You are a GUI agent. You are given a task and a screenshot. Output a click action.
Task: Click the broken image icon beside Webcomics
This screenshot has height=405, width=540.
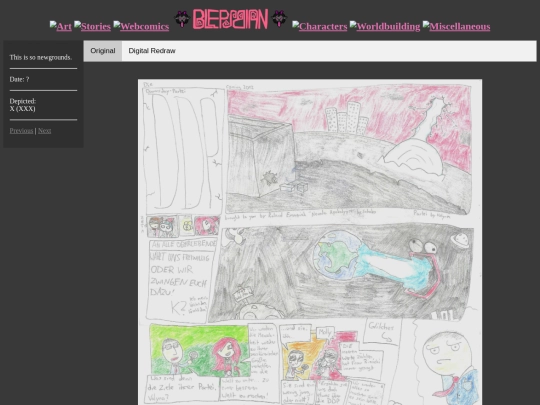coord(117,24)
